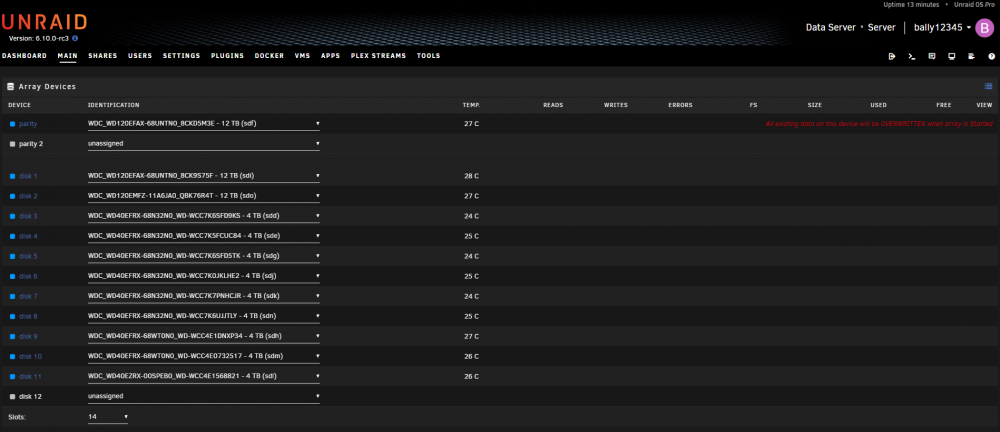Open the disk 10 link
The image size is (1000, 432).
click(30, 356)
